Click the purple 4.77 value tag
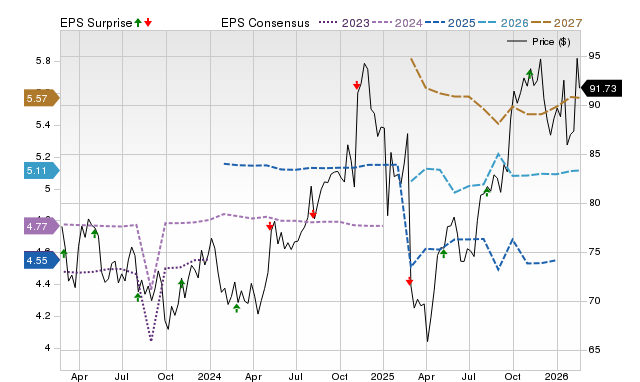This screenshot has width=640, height=382. click(x=42, y=226)
